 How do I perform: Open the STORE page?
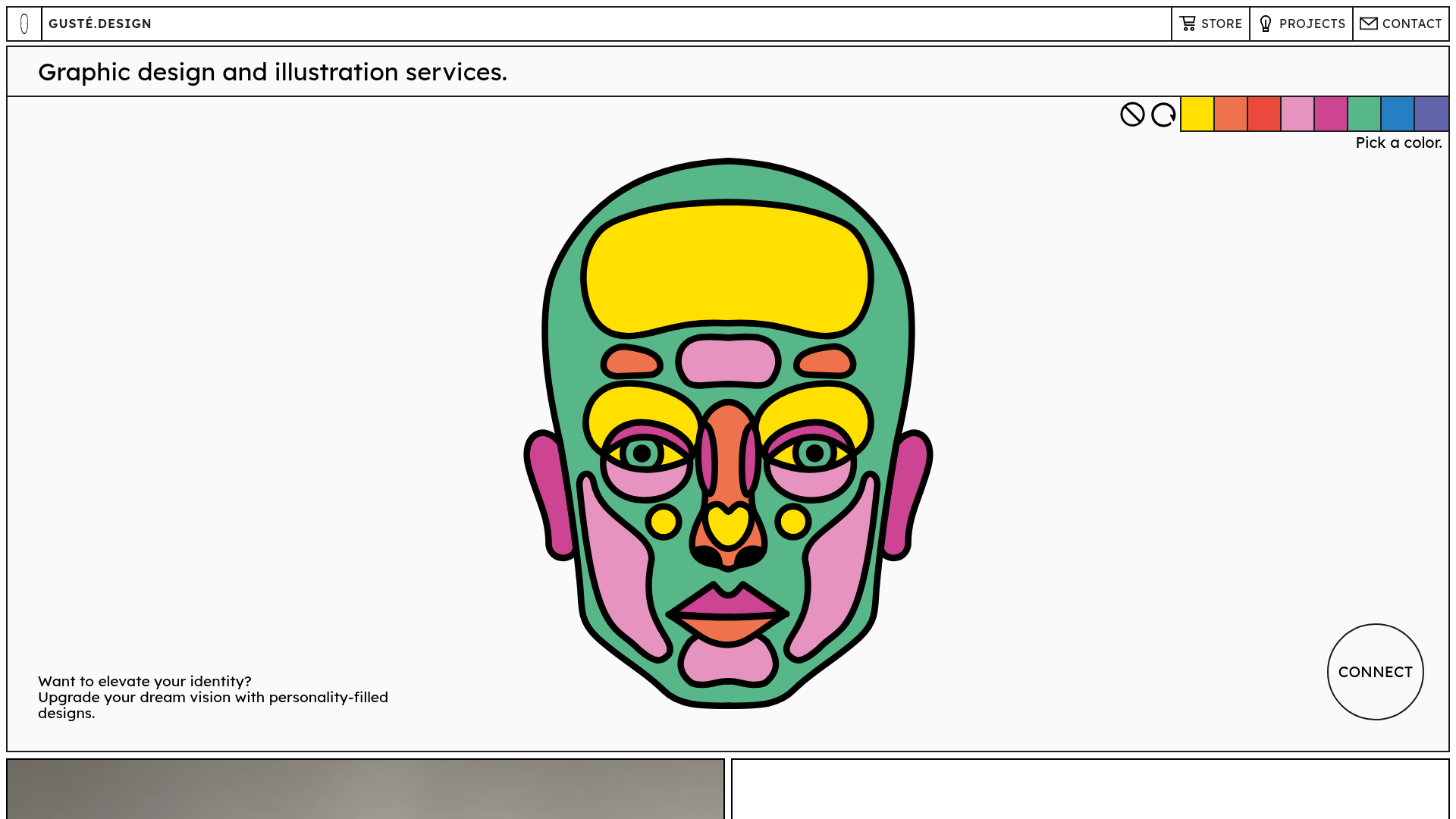tap(1222, 24)
